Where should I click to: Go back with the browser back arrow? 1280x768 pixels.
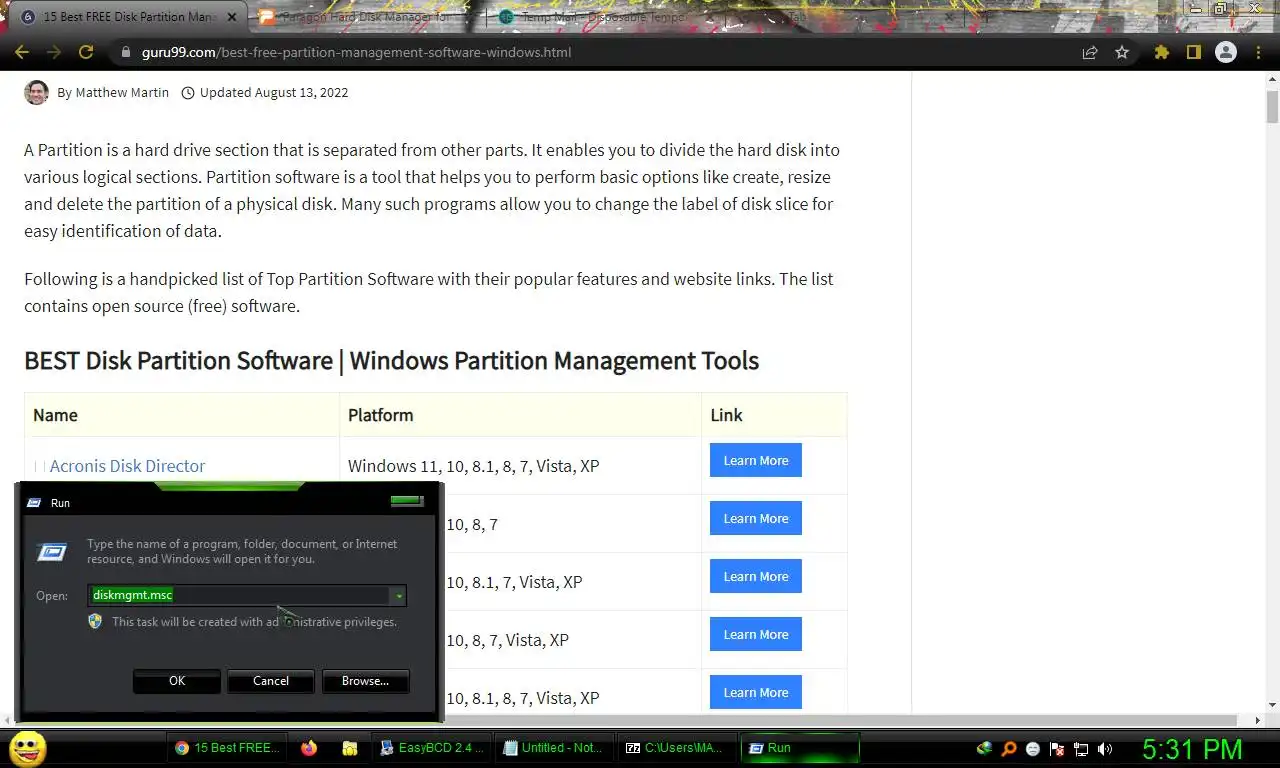[x=22, y=52]
